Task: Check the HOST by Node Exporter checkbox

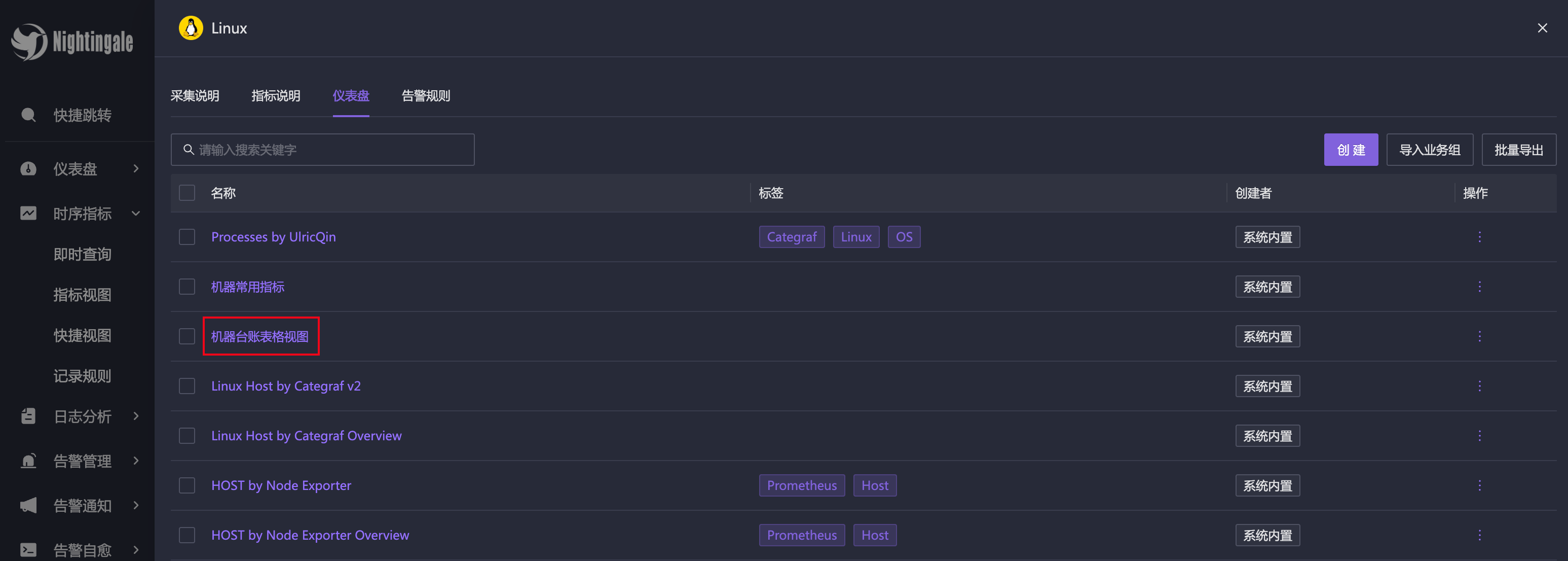Action: click(x=187, y=485)
